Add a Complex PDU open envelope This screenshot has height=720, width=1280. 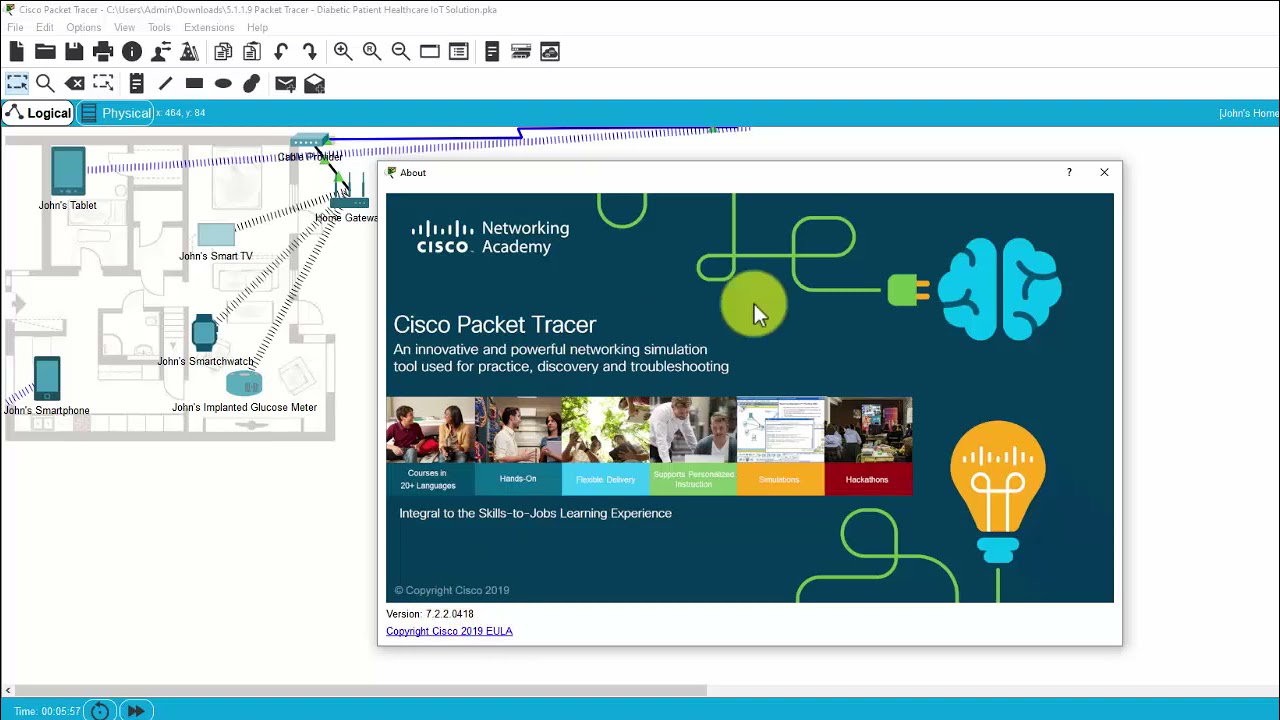click(x=314, y=83)
